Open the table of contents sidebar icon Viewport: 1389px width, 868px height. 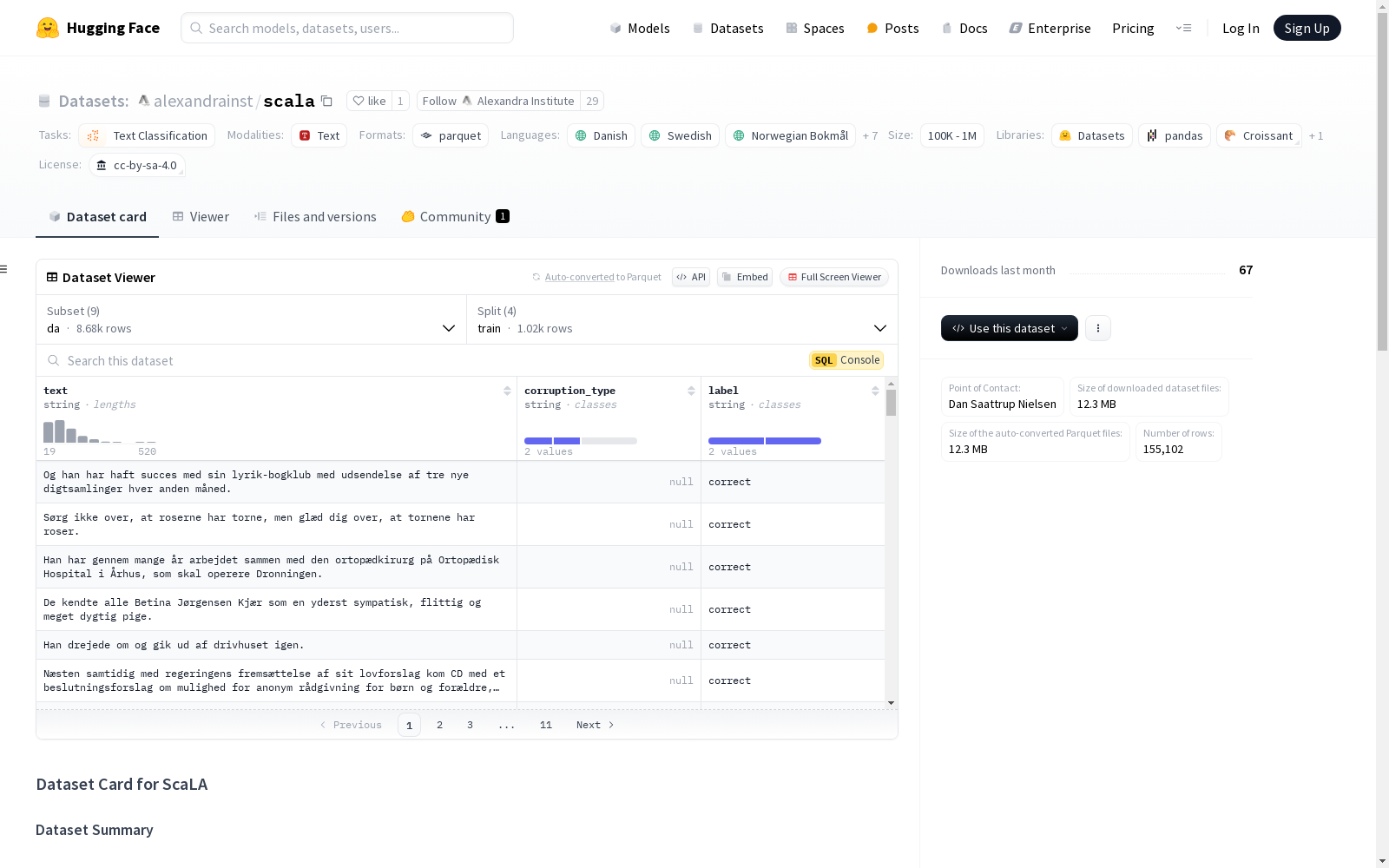click(4, 269)
